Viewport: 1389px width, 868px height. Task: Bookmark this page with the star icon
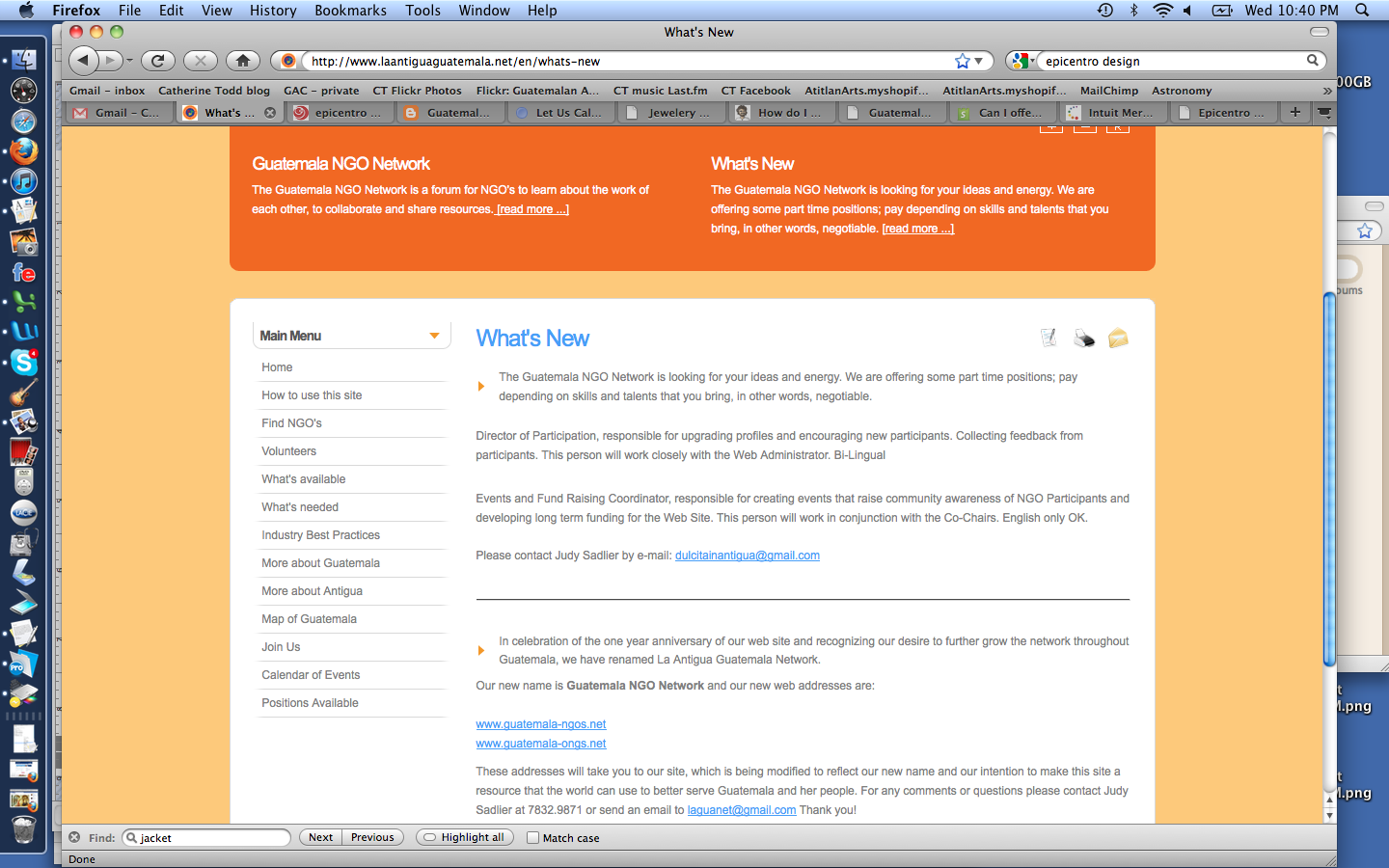[x=962, y=61]
